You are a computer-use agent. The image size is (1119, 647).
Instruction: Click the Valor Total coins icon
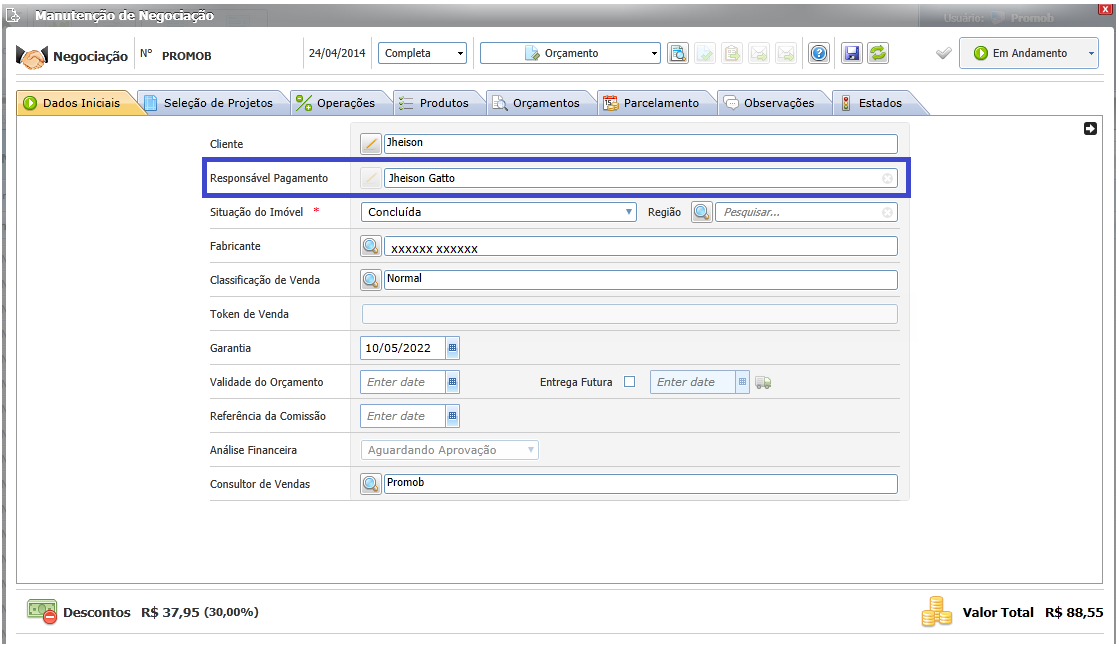[936, 611]
